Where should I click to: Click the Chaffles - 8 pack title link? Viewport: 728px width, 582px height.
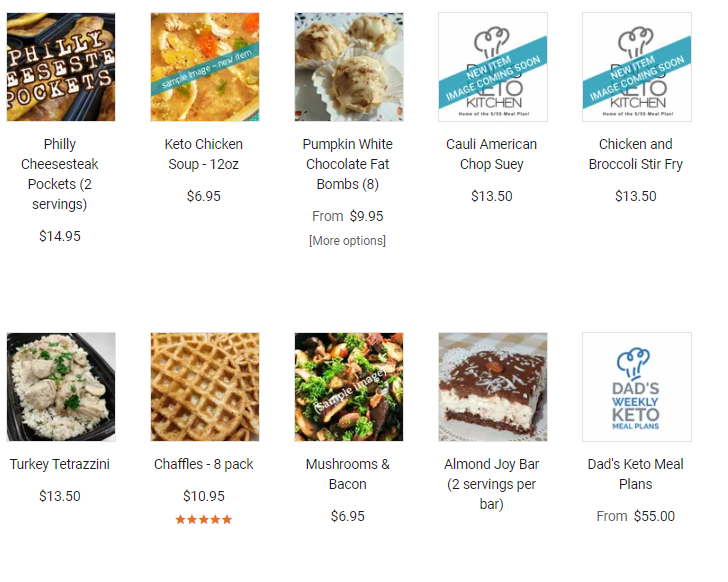tap(203, 464)
